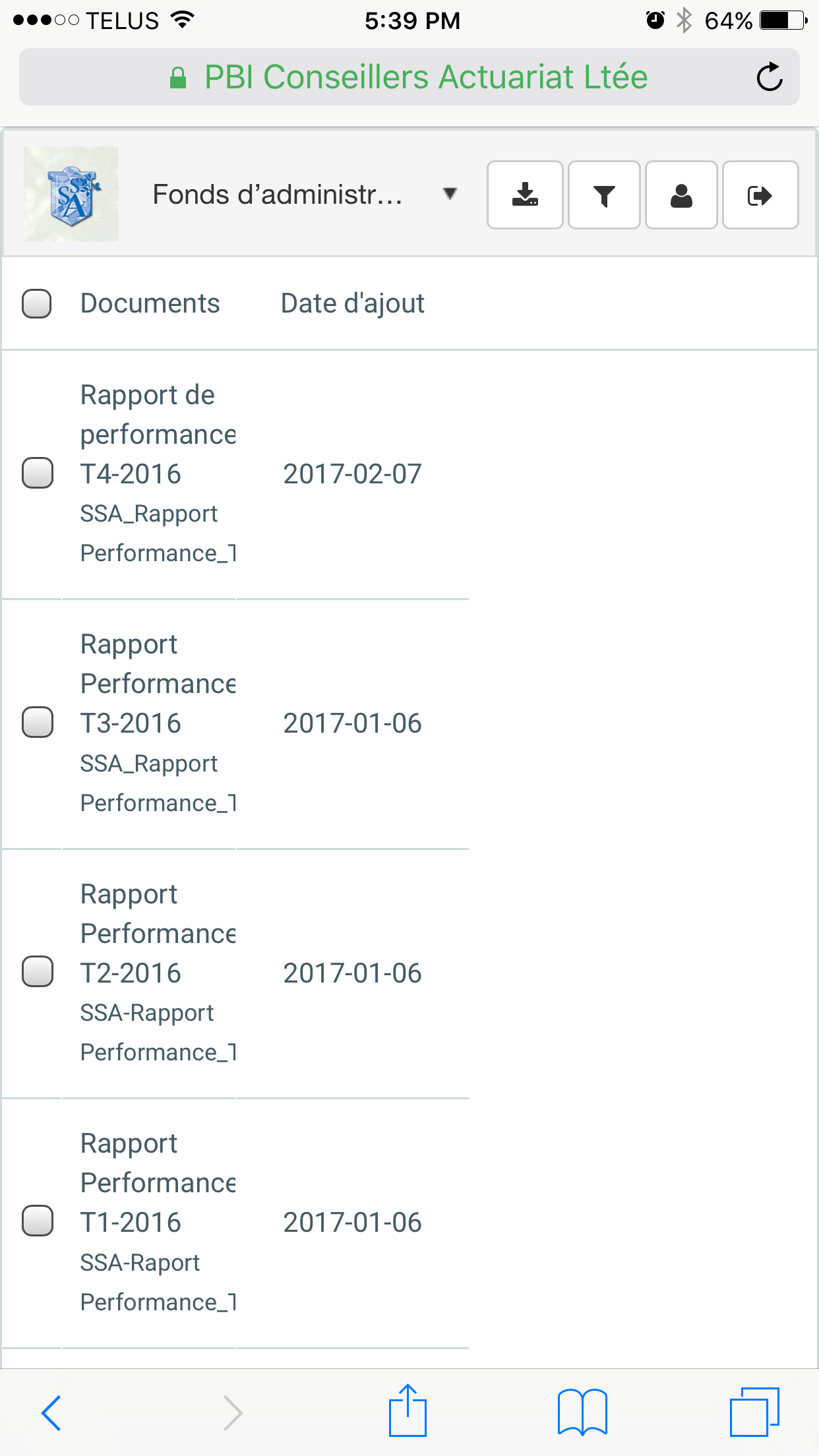Mark the T2-2016 report checkbox
The height and width of the screenshot is (1456, 819).
click(38, 971)
